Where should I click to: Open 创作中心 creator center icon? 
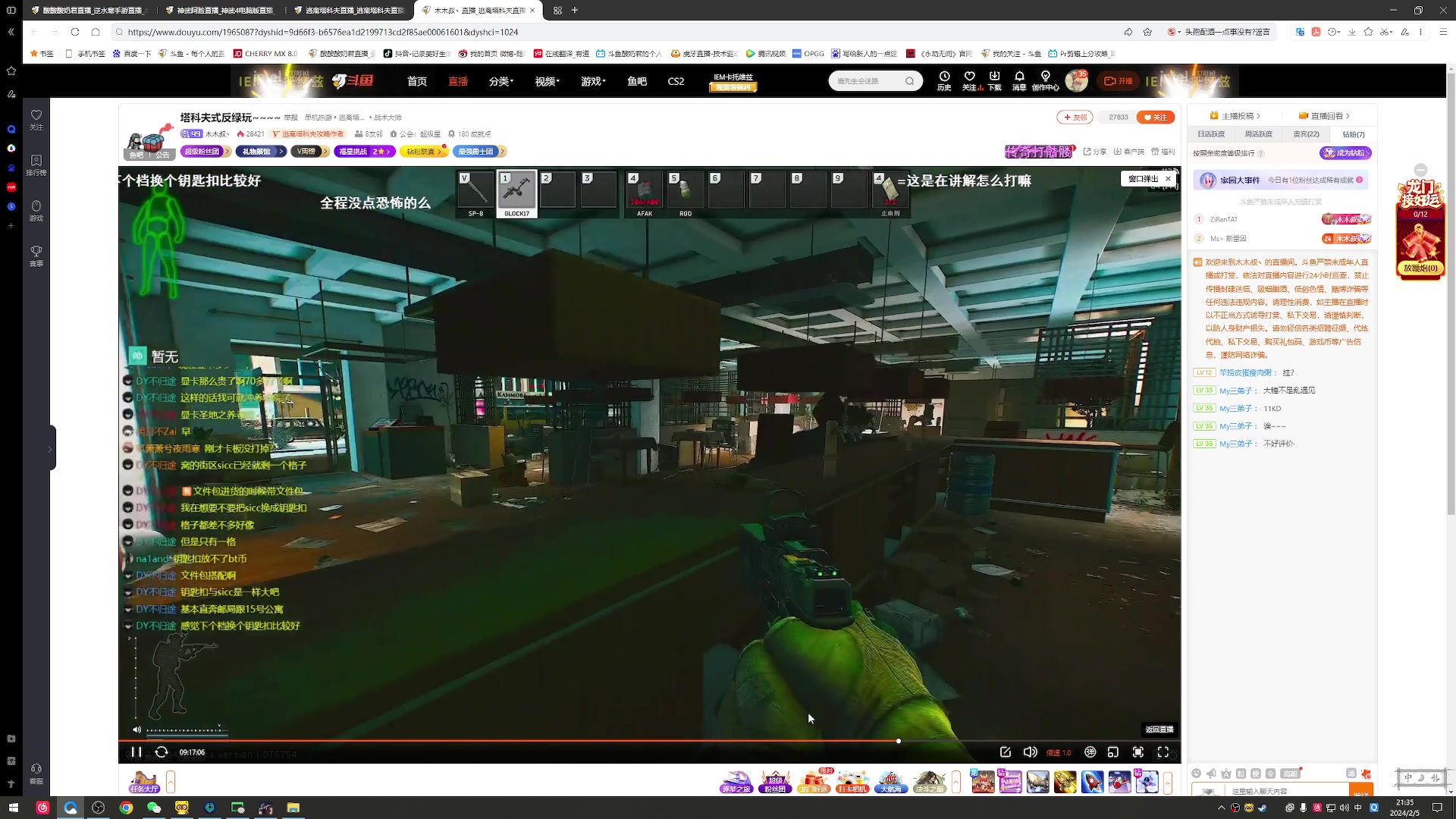(1045, 81)
